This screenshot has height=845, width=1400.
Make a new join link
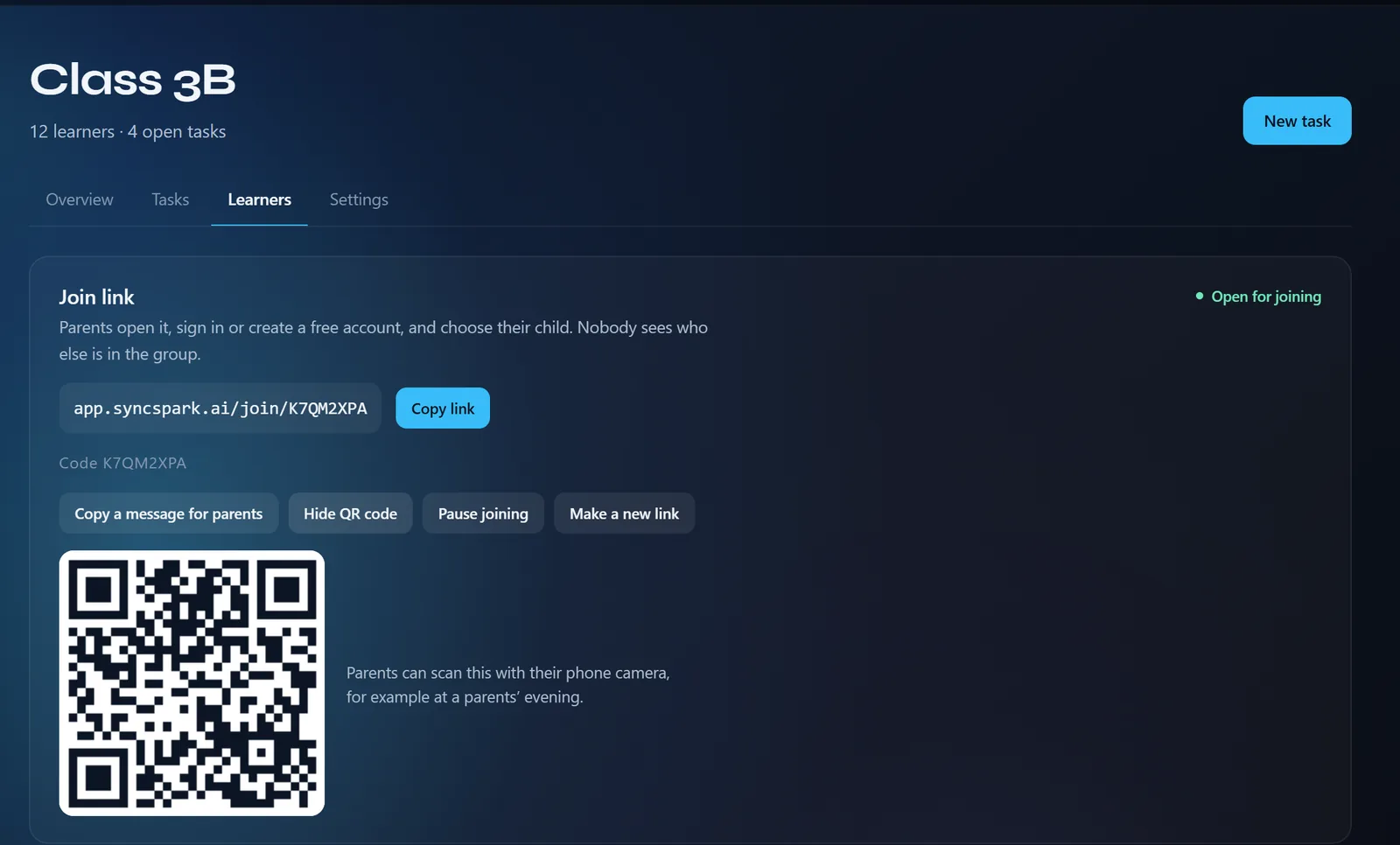(x=624, y=513)
